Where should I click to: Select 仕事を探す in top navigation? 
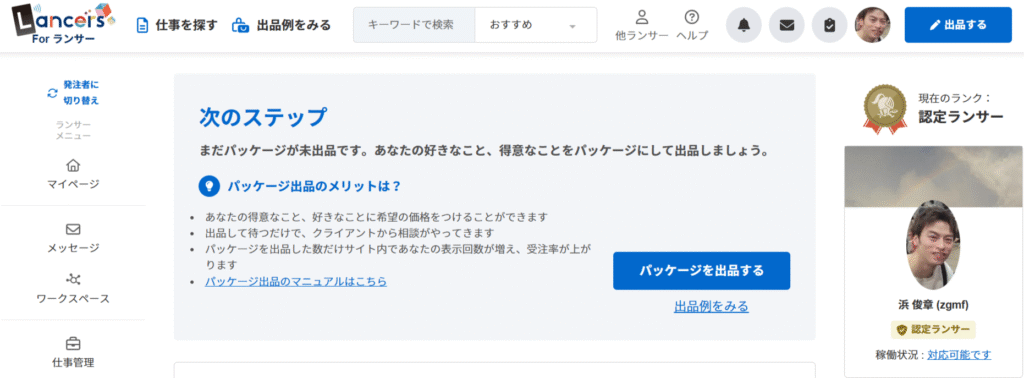point(176,25)
